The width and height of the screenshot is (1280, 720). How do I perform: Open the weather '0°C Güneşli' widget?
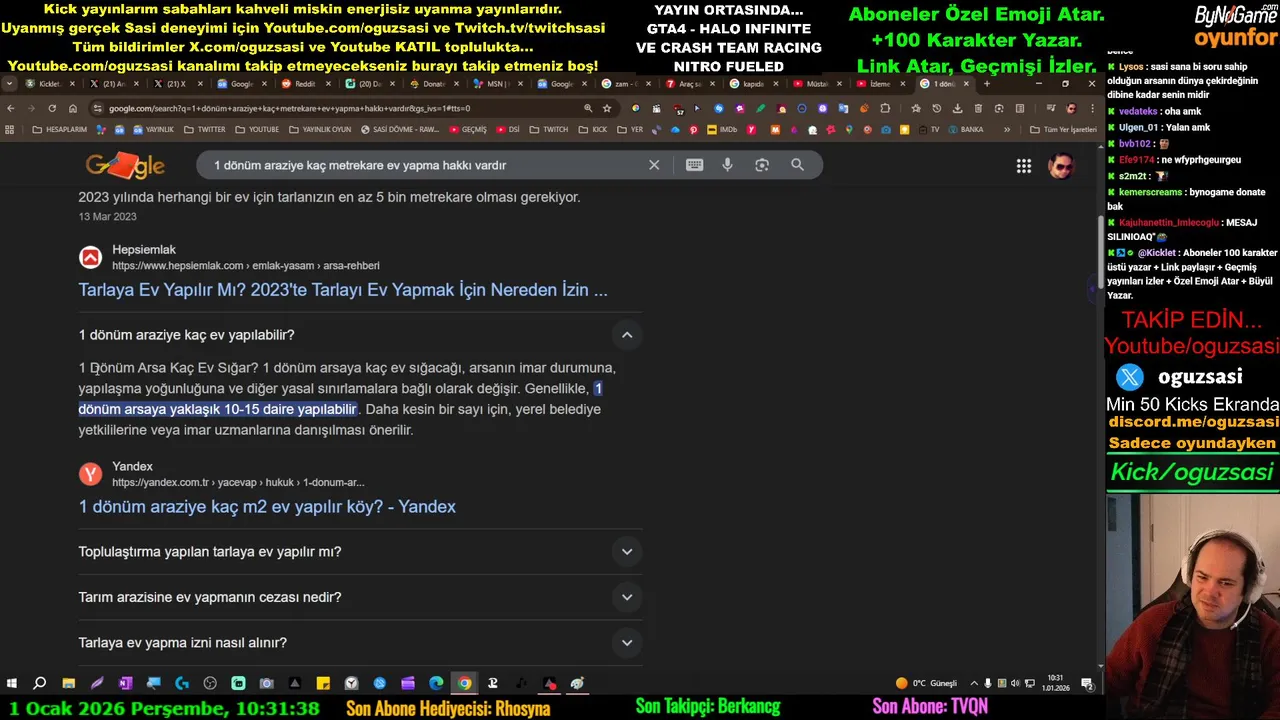pyautogui.click(x=926, y=683)
